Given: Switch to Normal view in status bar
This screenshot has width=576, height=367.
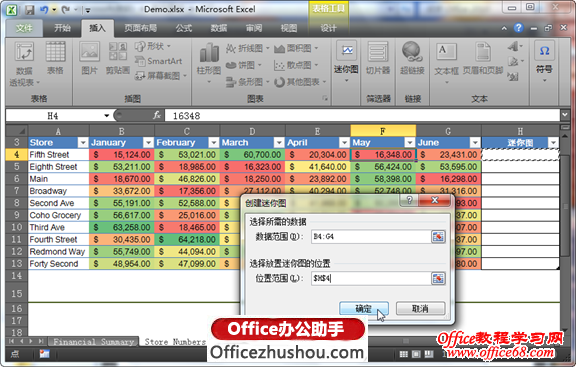Looking at the screenshot, I should (x=404, y=354).
